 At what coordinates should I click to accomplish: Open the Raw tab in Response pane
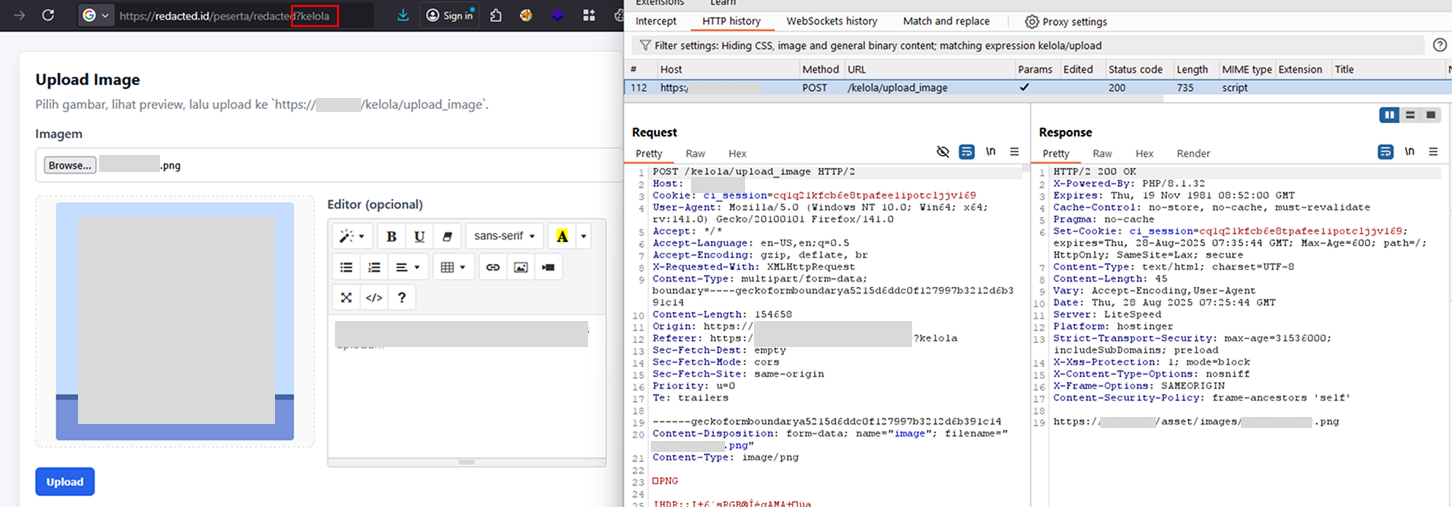[1102, 153]
